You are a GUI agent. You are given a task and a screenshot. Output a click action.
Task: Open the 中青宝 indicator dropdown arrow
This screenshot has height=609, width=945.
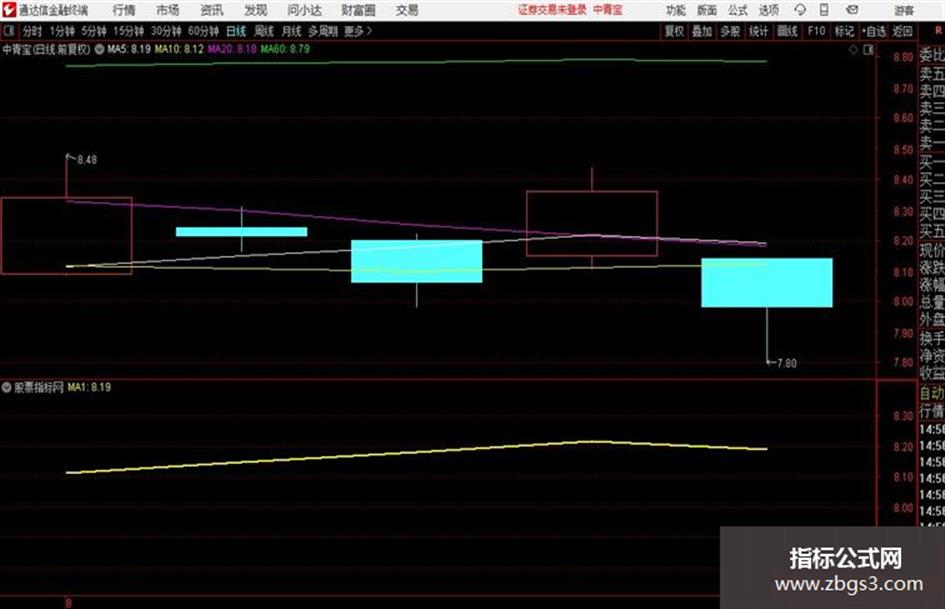click(99, 49)
